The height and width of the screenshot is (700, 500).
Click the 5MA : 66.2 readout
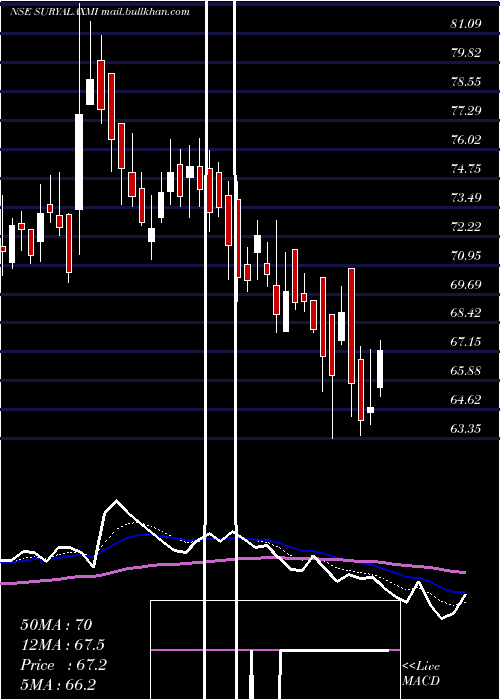pos(58,685)
